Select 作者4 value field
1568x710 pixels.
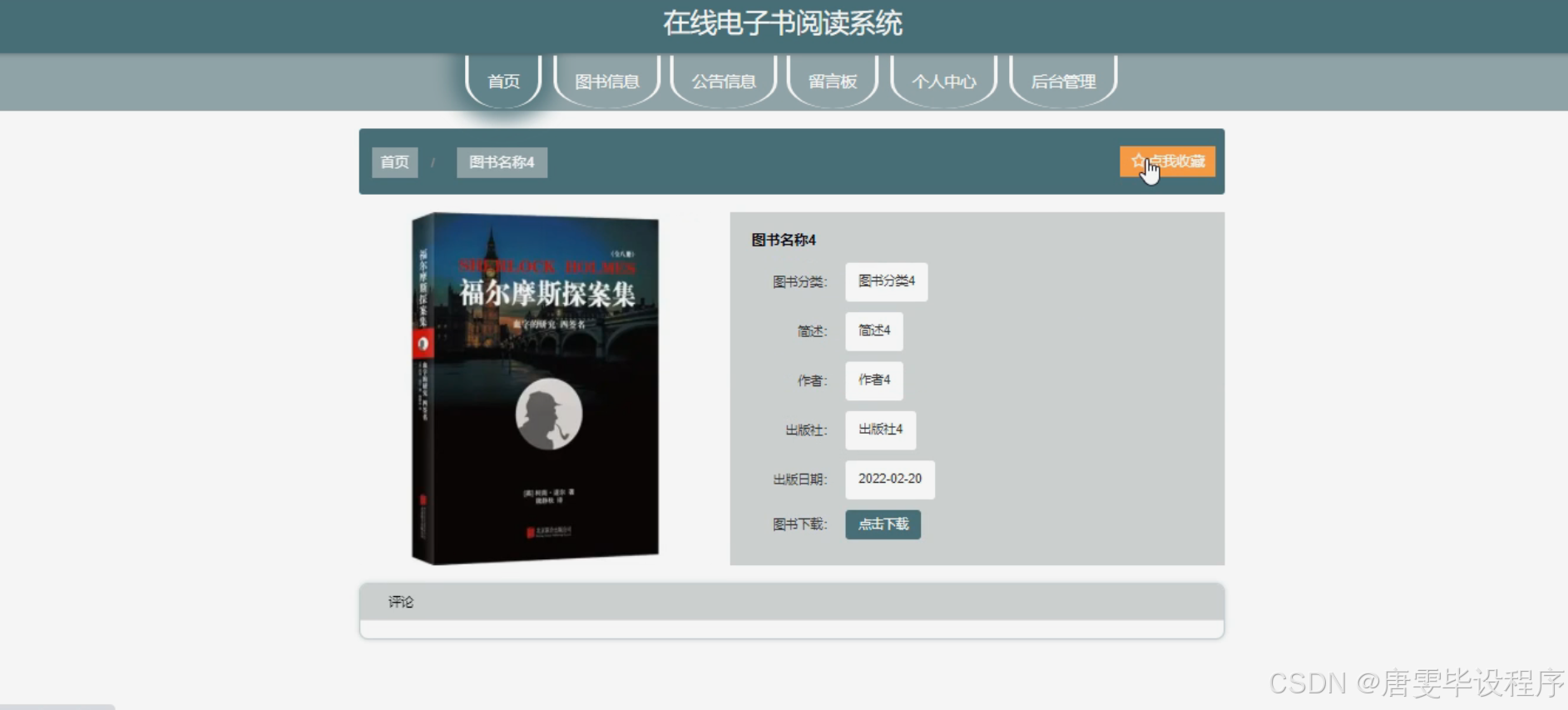[x=873, y=380]
